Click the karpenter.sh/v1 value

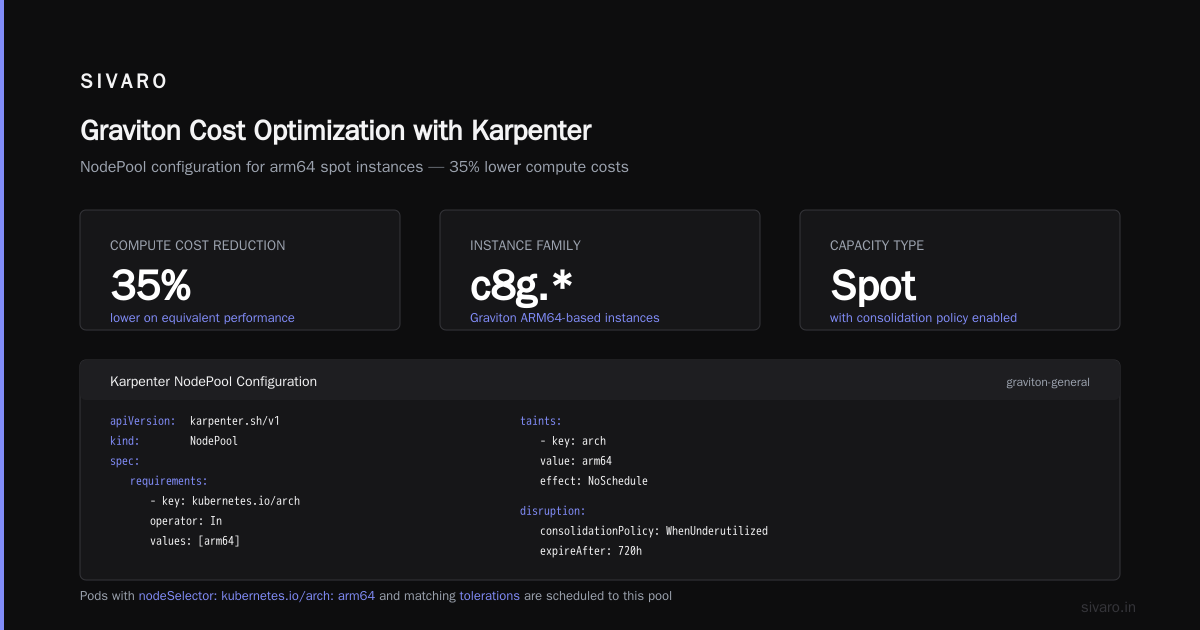(235, 421)
